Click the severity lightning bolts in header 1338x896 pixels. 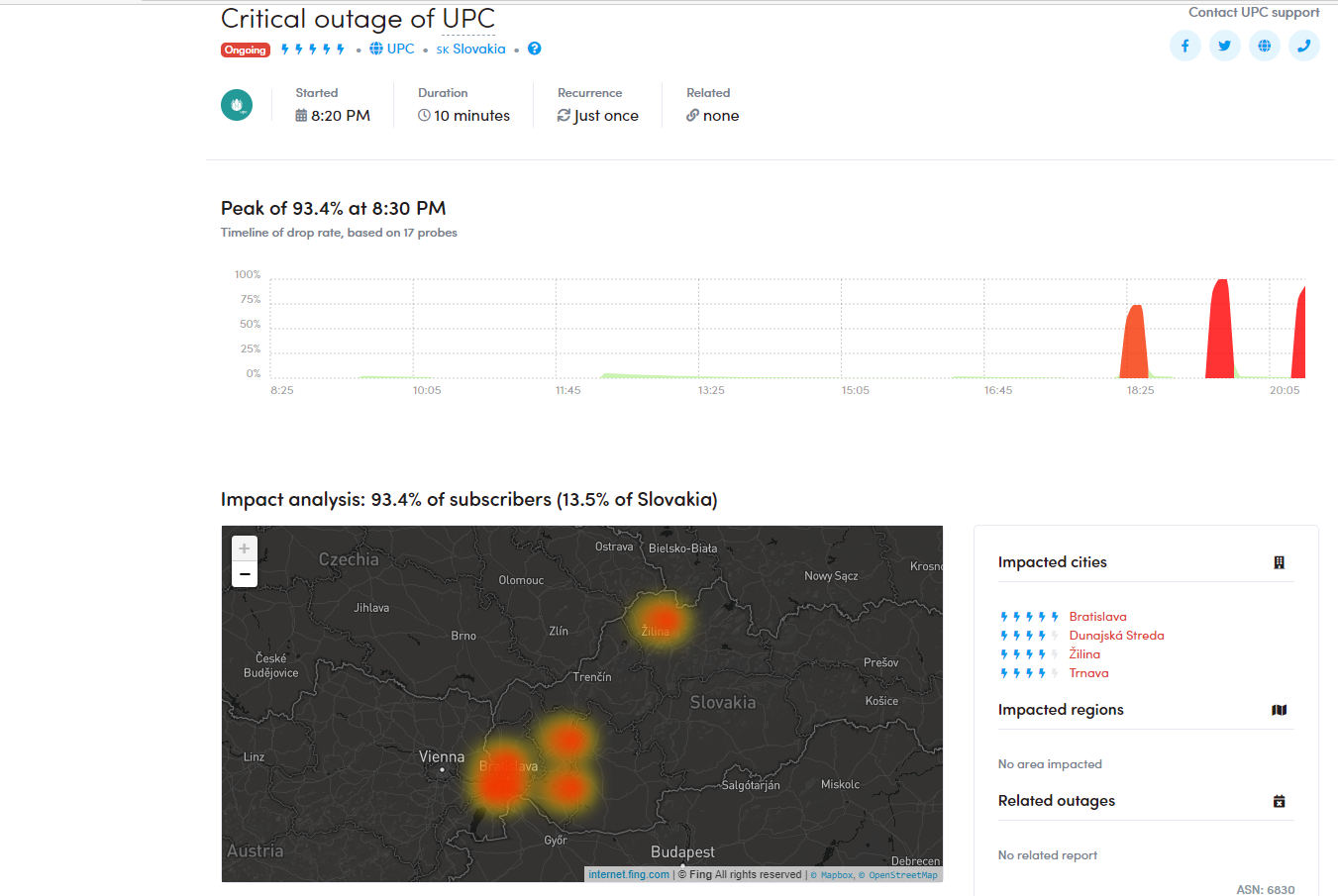tap(313, 49)
